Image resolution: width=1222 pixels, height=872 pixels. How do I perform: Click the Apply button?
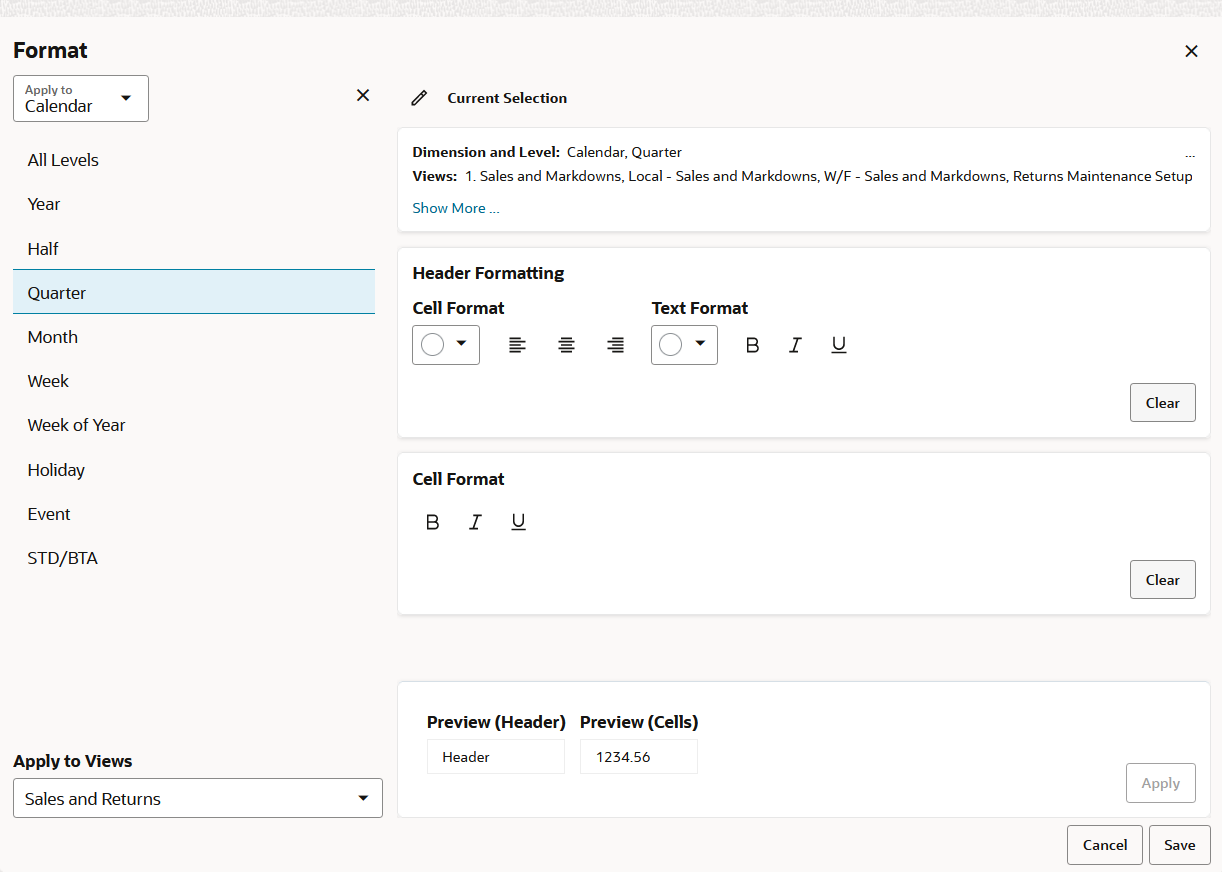[x=1161, y=783]
